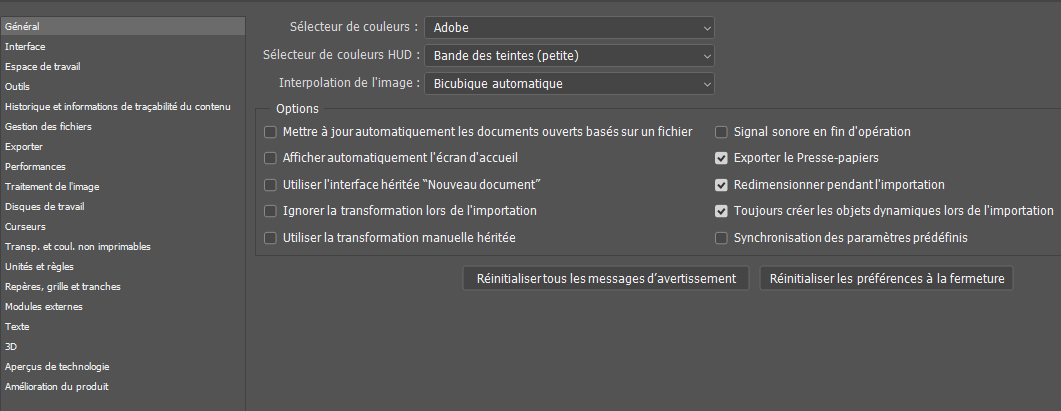Select Unités et règles in sidebar
Viewport: 1061px width, 411px height.
point(39,266)
